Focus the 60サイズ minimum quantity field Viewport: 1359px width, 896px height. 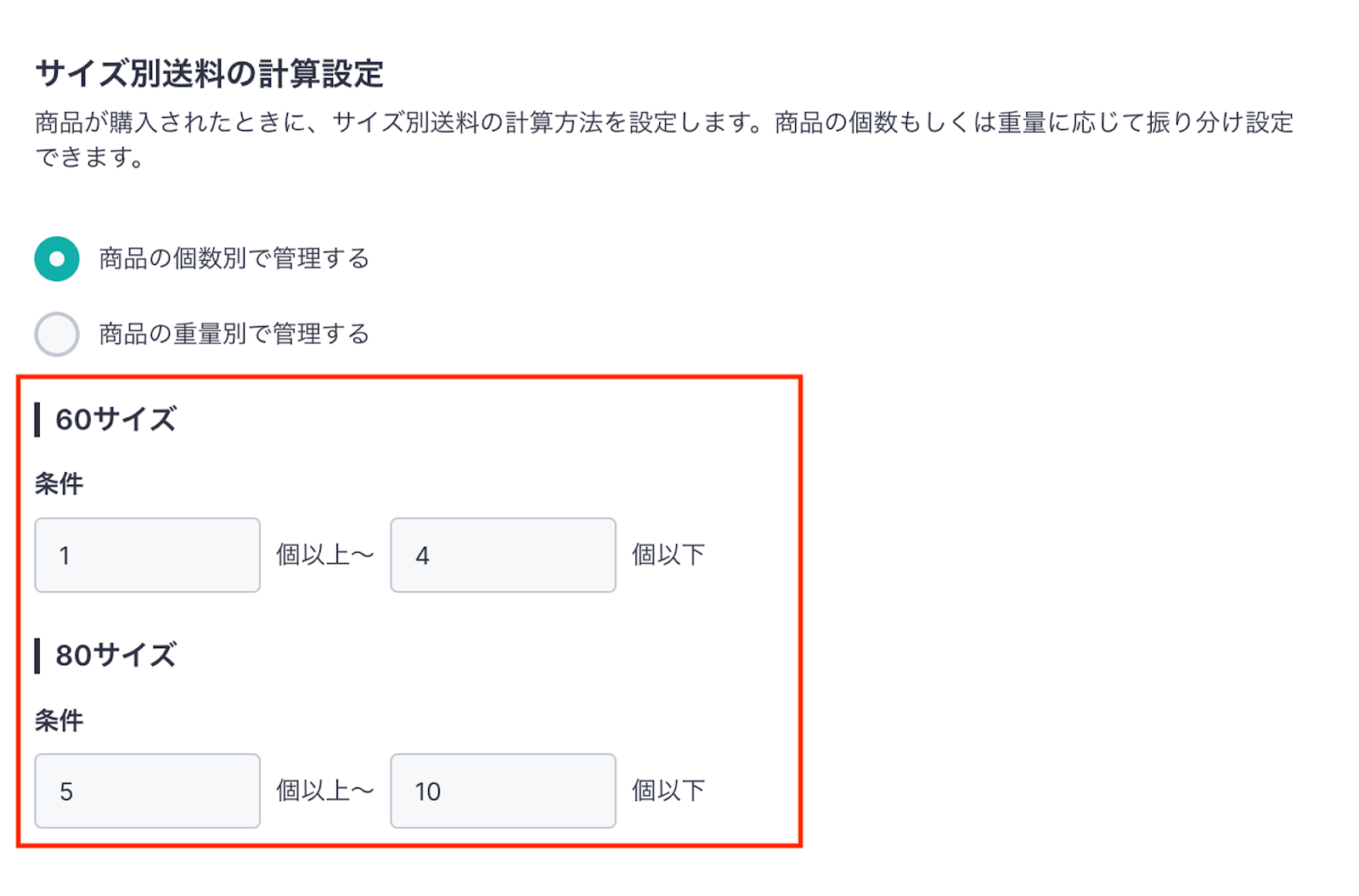147,555
